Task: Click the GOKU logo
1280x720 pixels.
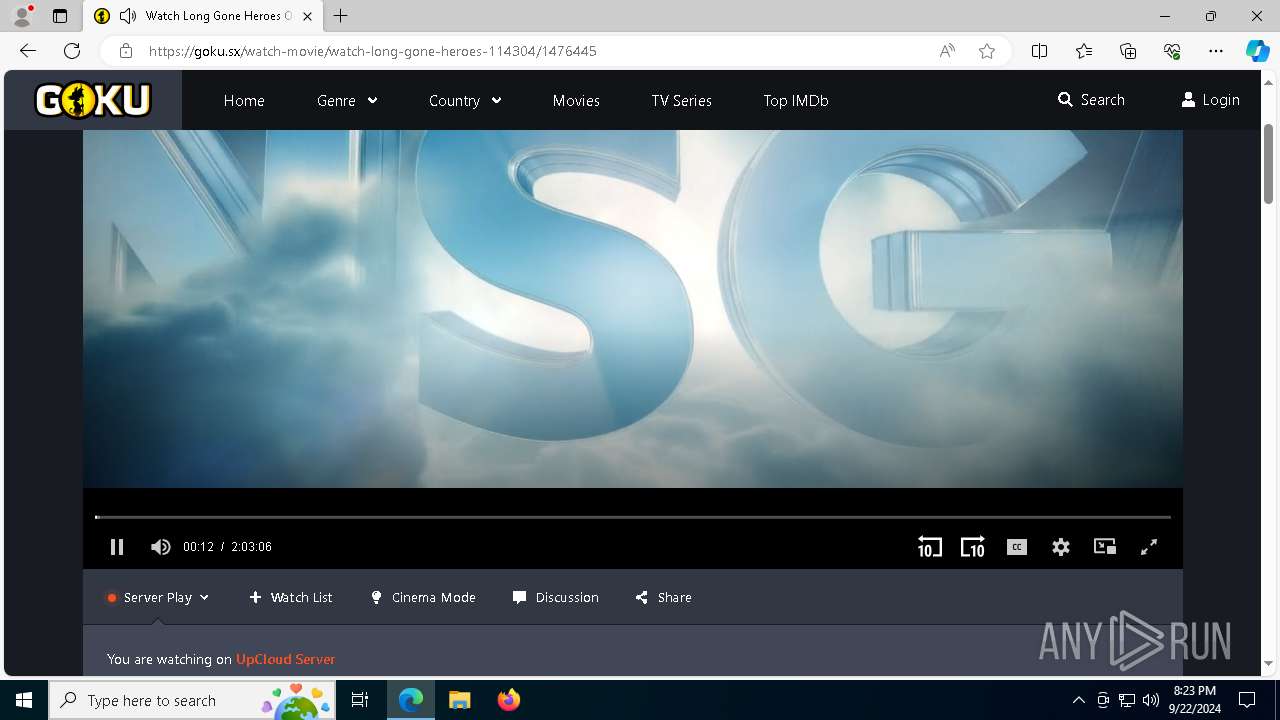Action: click(93, 100)
